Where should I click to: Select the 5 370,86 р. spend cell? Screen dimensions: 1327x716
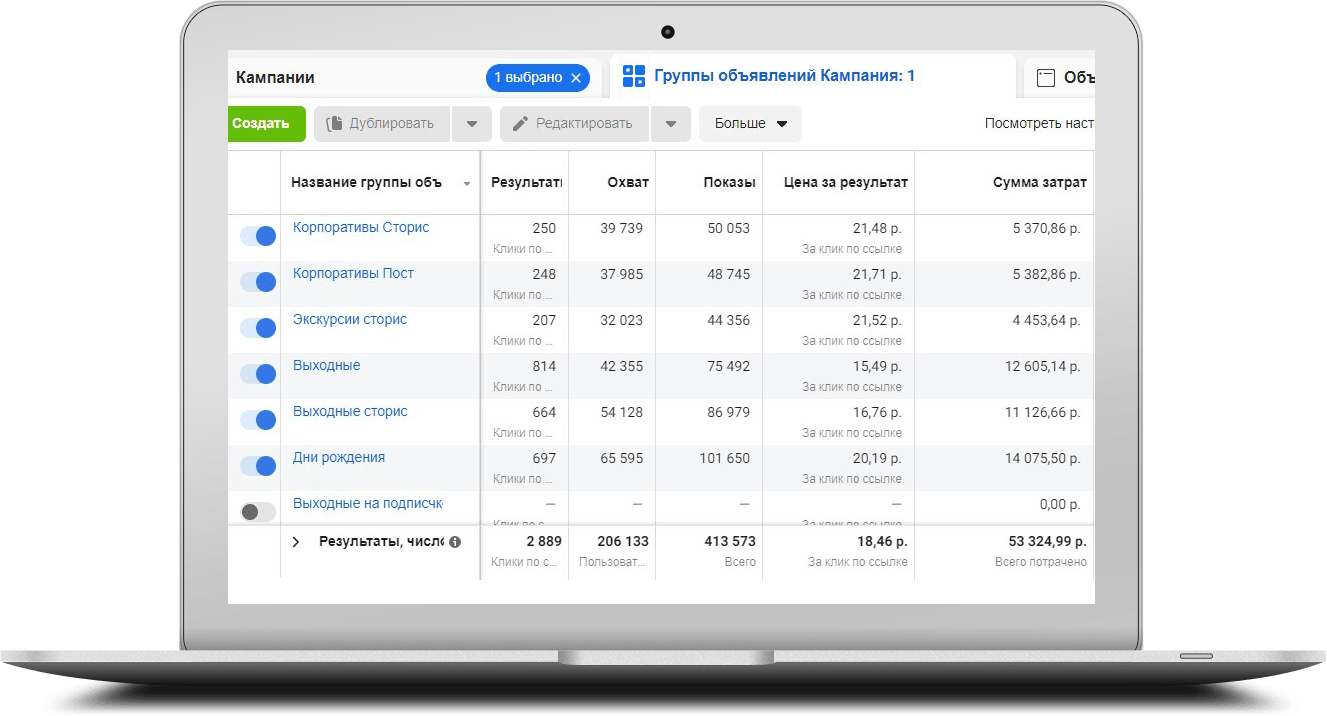(1047, 228)
